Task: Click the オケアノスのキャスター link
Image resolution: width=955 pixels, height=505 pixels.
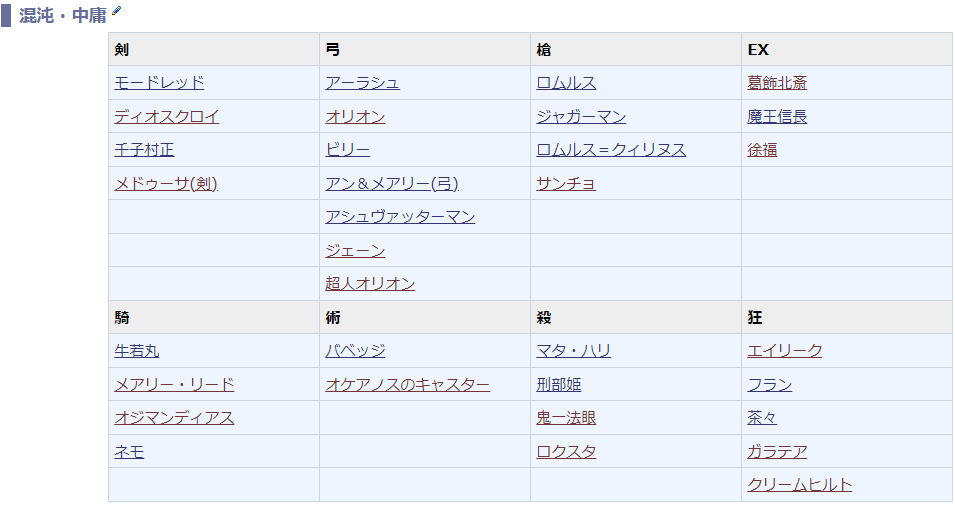Action: coord(407,385)
